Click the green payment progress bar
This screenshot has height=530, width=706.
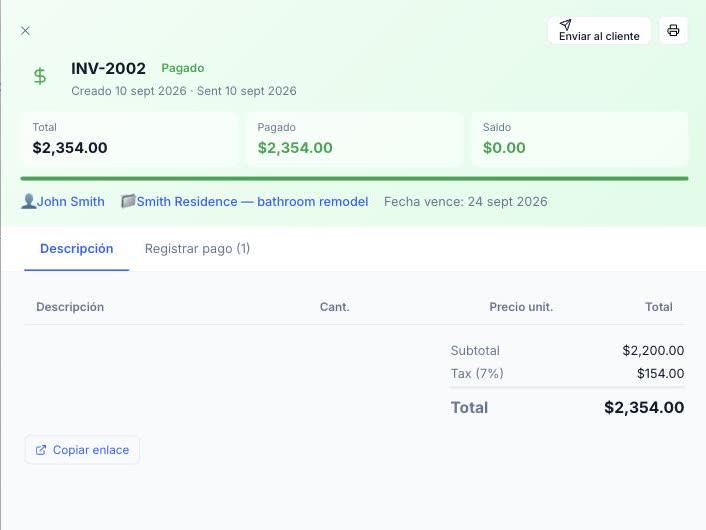(x=354, y=179)
